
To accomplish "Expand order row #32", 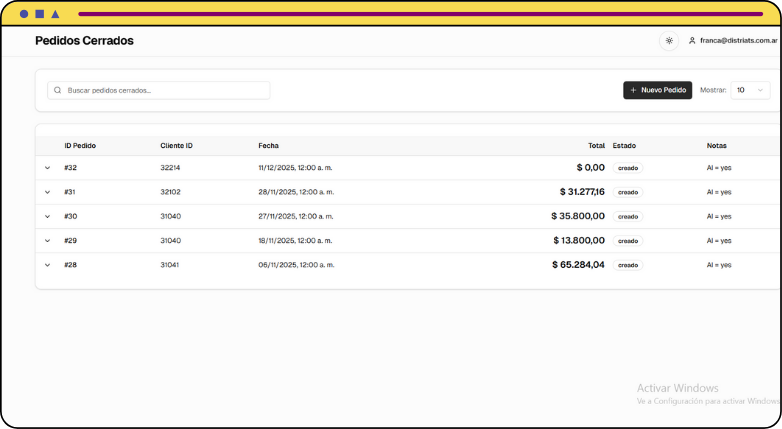I will click(47, 168).
